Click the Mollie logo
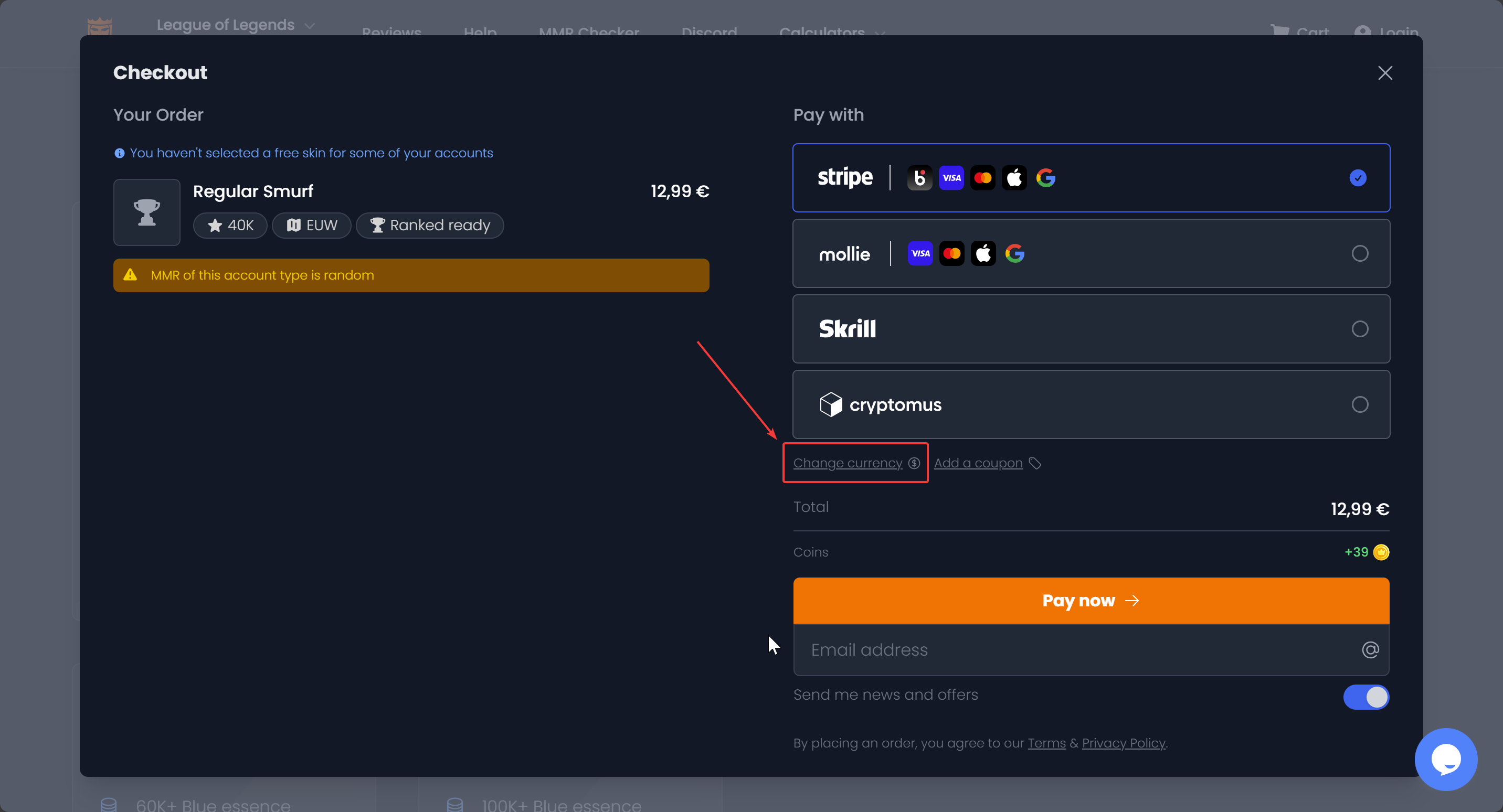1503x812 pixels. (x=844, y=254)
